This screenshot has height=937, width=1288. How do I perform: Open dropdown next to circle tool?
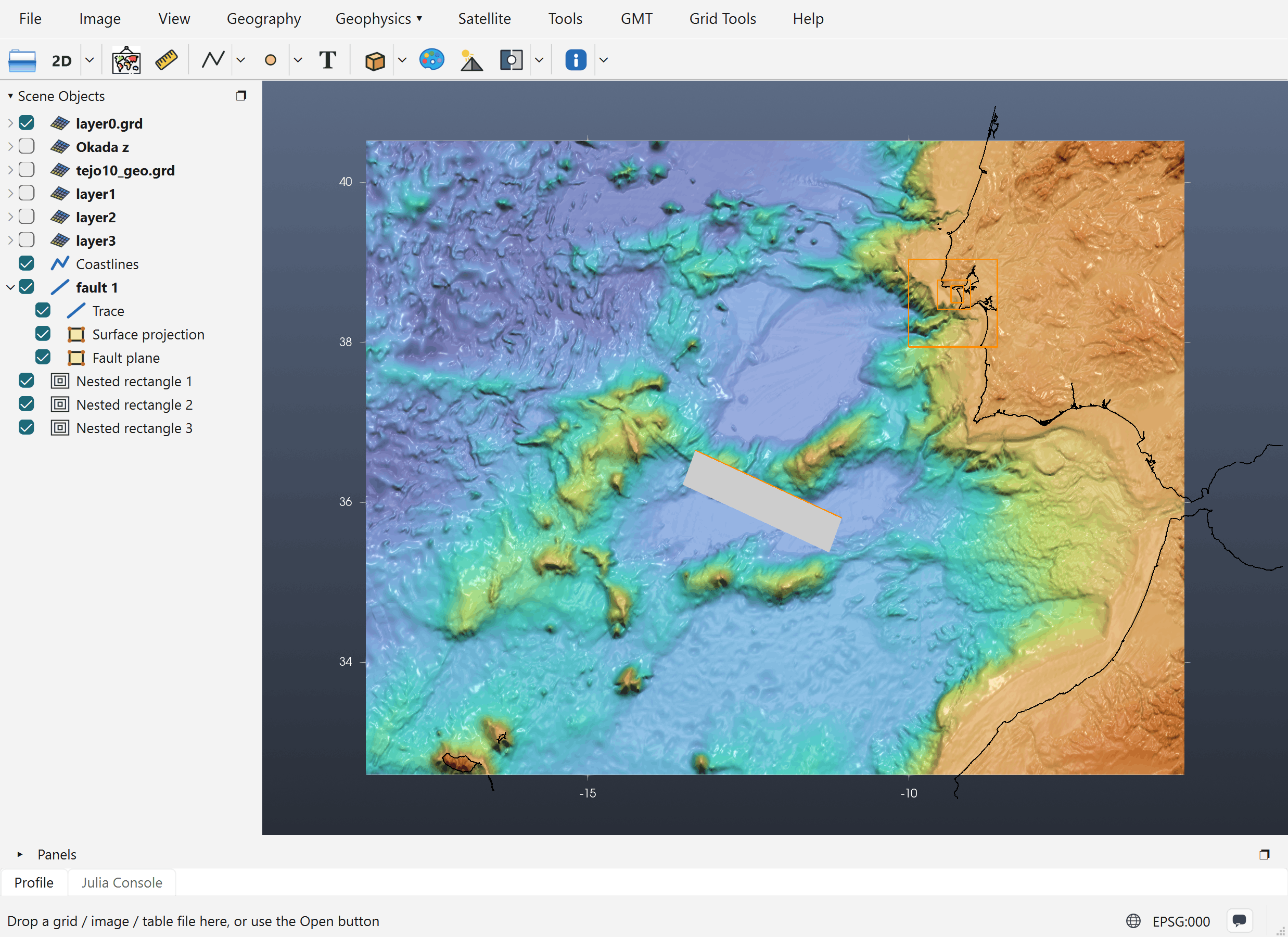298,60
